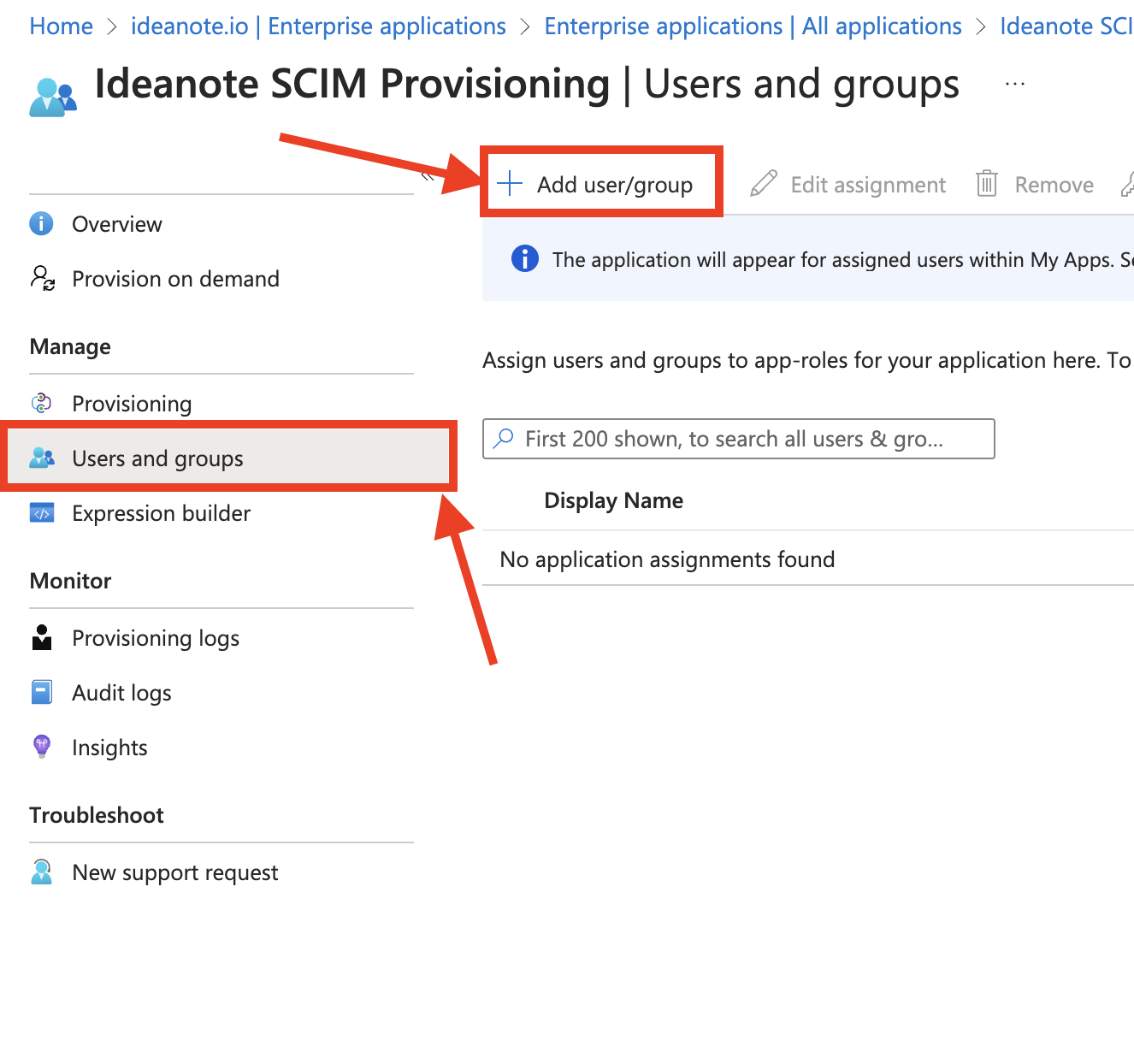Screen dimensions: 1134x1064
Task: Open the more options ellipsis menu
Action: pos(1015,84)
